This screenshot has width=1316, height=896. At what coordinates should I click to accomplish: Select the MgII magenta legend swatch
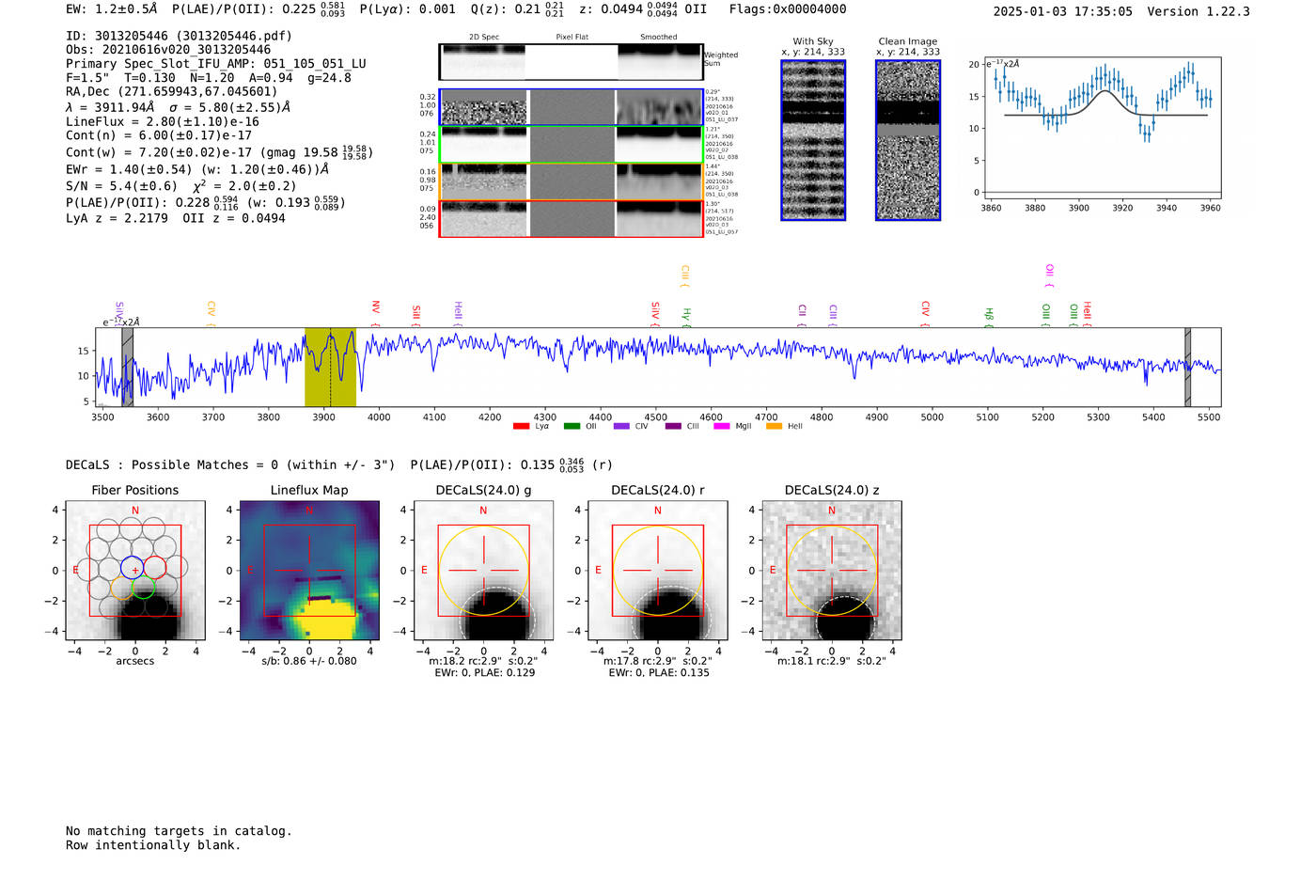pos(722,427)
